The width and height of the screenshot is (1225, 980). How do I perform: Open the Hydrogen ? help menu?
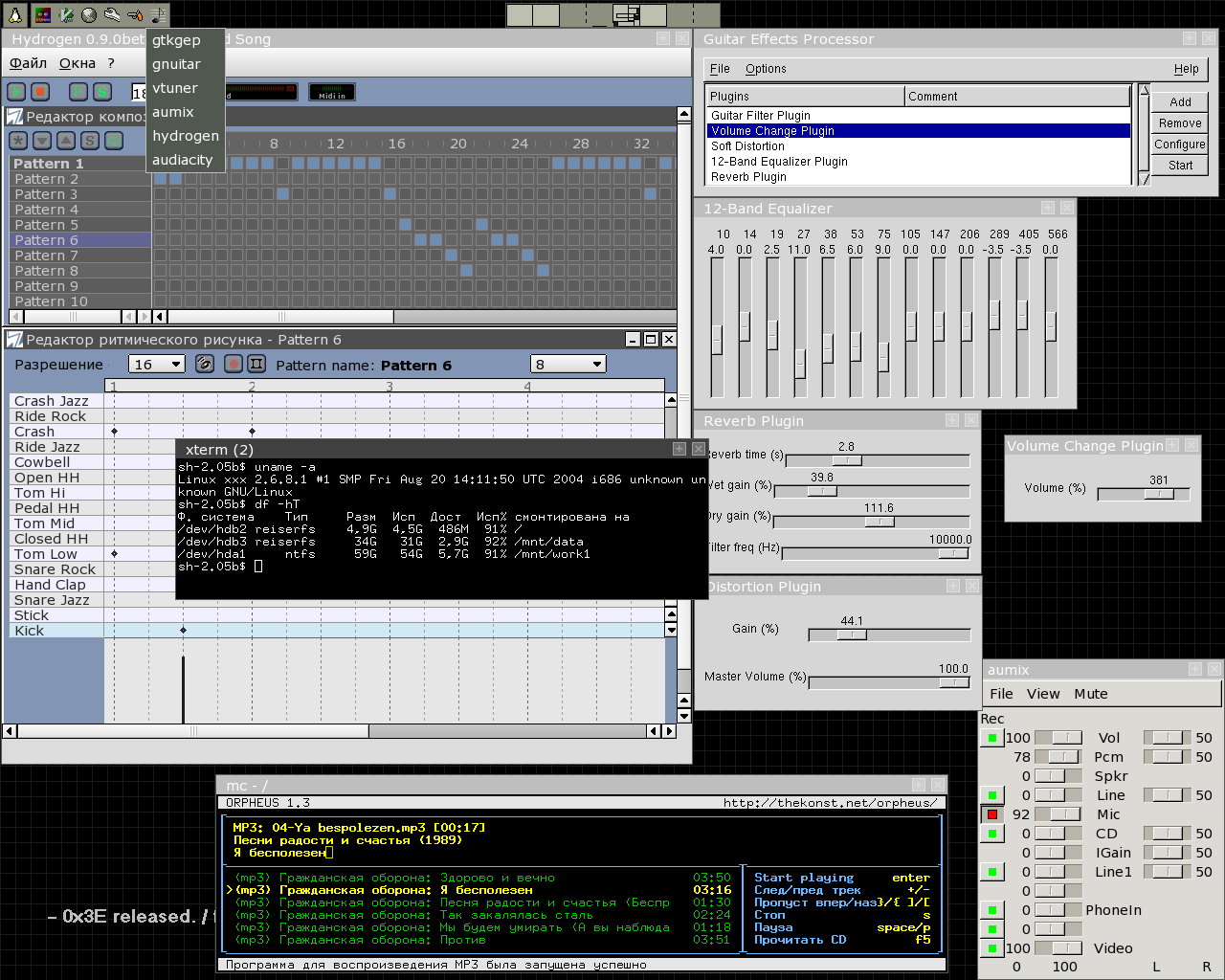pos(111,63)
